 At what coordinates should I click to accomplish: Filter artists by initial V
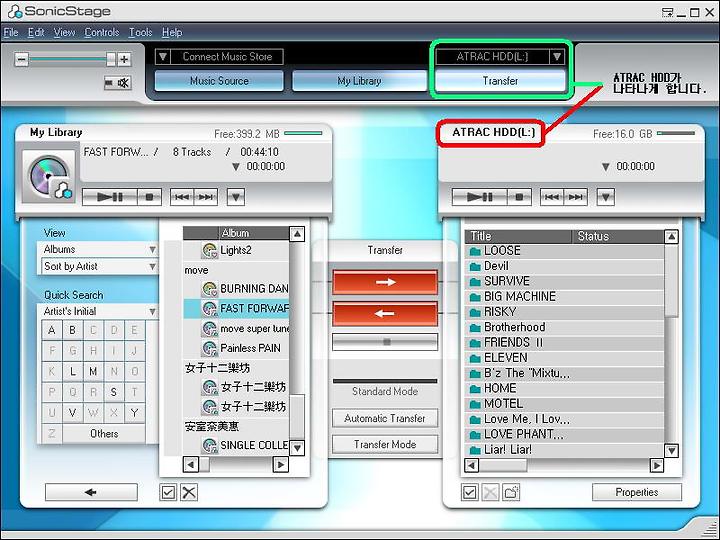pyautogui.click(x=73, y=413)
